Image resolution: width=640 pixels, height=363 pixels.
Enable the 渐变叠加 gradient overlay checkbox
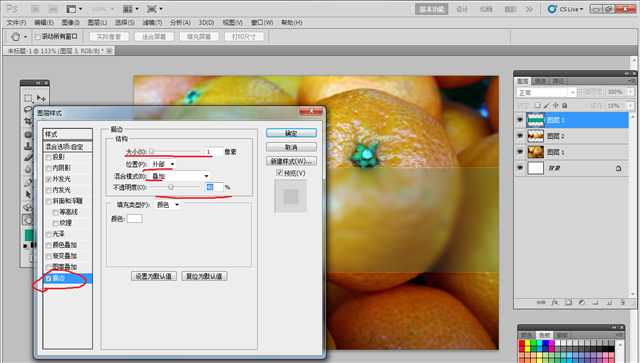click(x=49, y=256)
